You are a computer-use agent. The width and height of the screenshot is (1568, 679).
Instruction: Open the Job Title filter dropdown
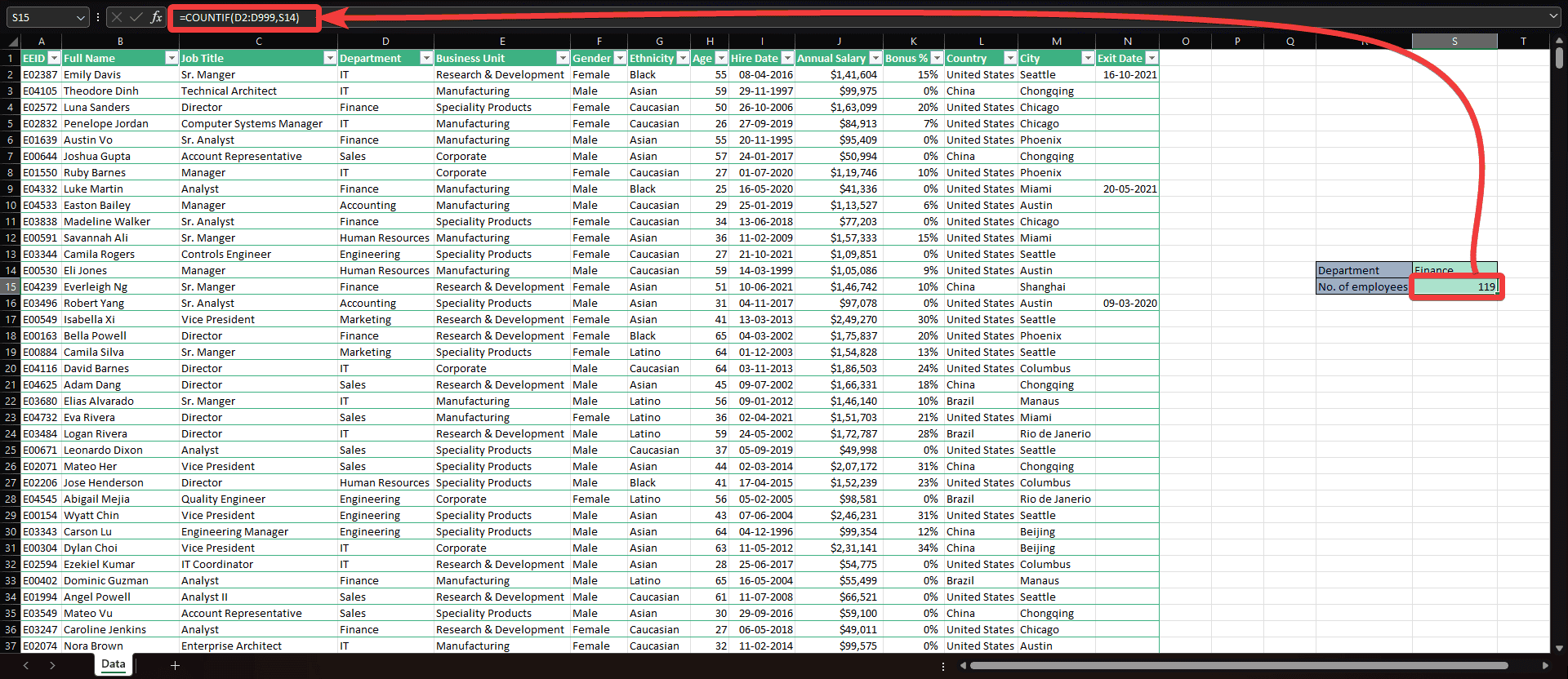[330, 58]
